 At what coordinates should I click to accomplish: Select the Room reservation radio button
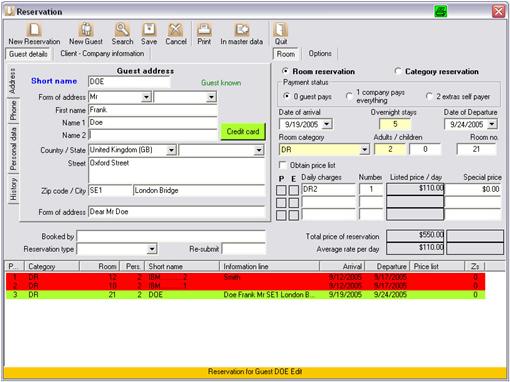(285, 71)
